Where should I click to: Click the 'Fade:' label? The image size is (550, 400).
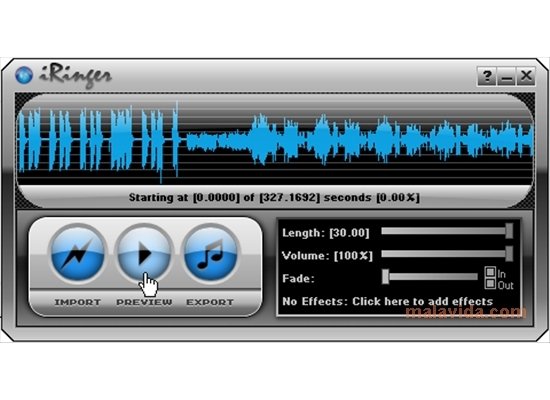[298, 279]
